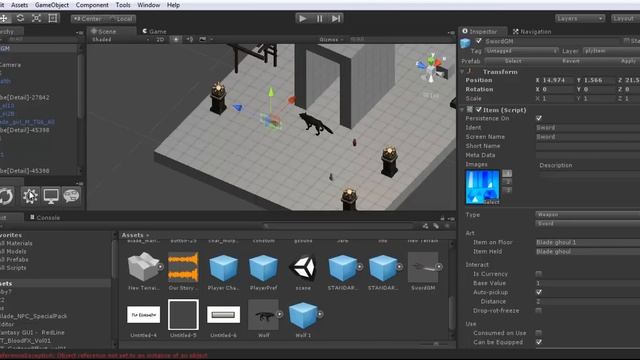The width and height of the screenshot is (640, 360).
Task: Select the Player Cha... prefab asset
Action: tap(223, 267)
